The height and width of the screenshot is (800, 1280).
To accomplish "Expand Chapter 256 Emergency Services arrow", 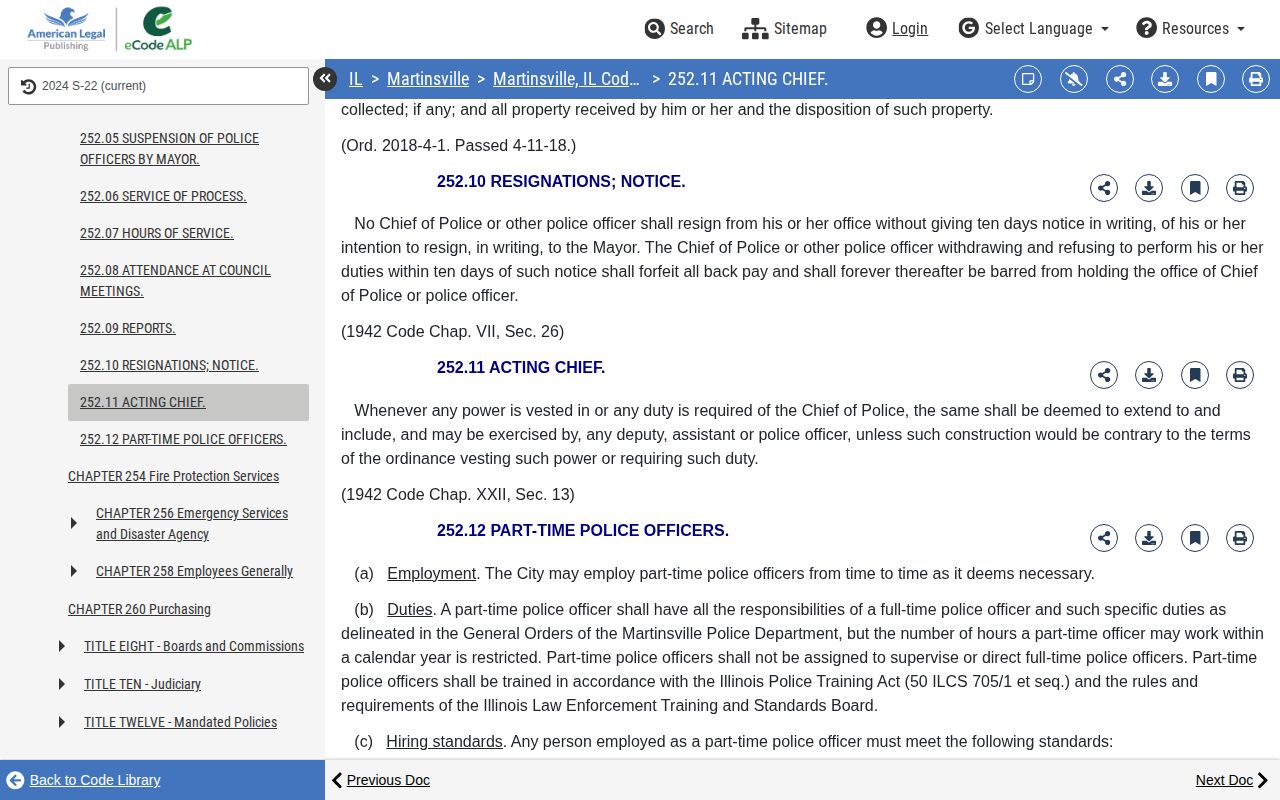I will [74, 523].
